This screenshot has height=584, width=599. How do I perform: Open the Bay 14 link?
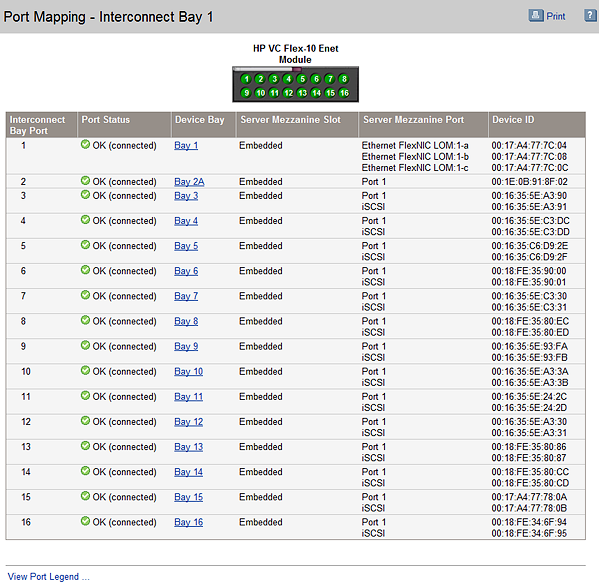click(188, 472)
